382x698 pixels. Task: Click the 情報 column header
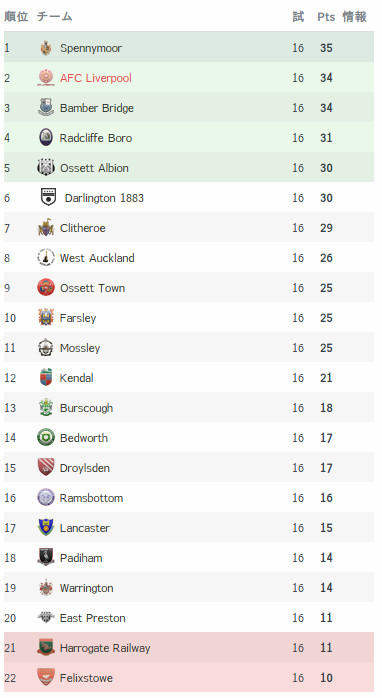tap(354, 16)
